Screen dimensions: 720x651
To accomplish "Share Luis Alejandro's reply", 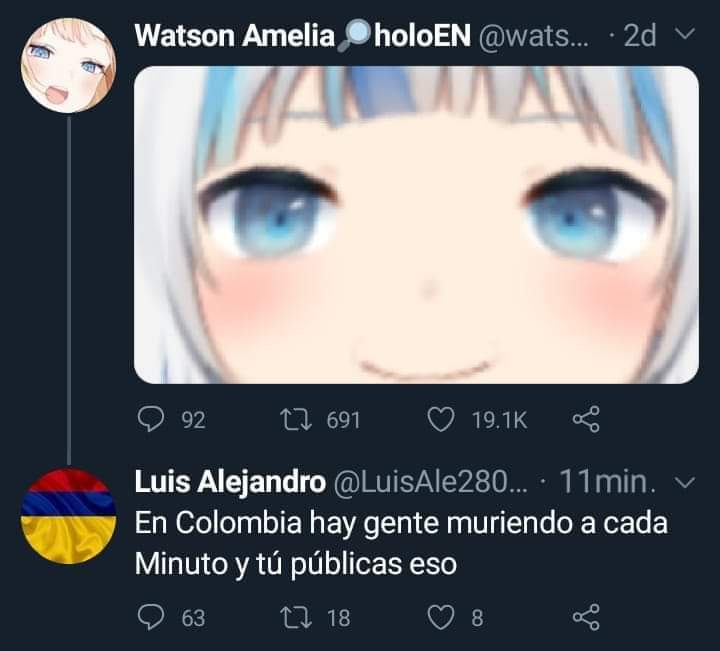I will click(586, 617).
